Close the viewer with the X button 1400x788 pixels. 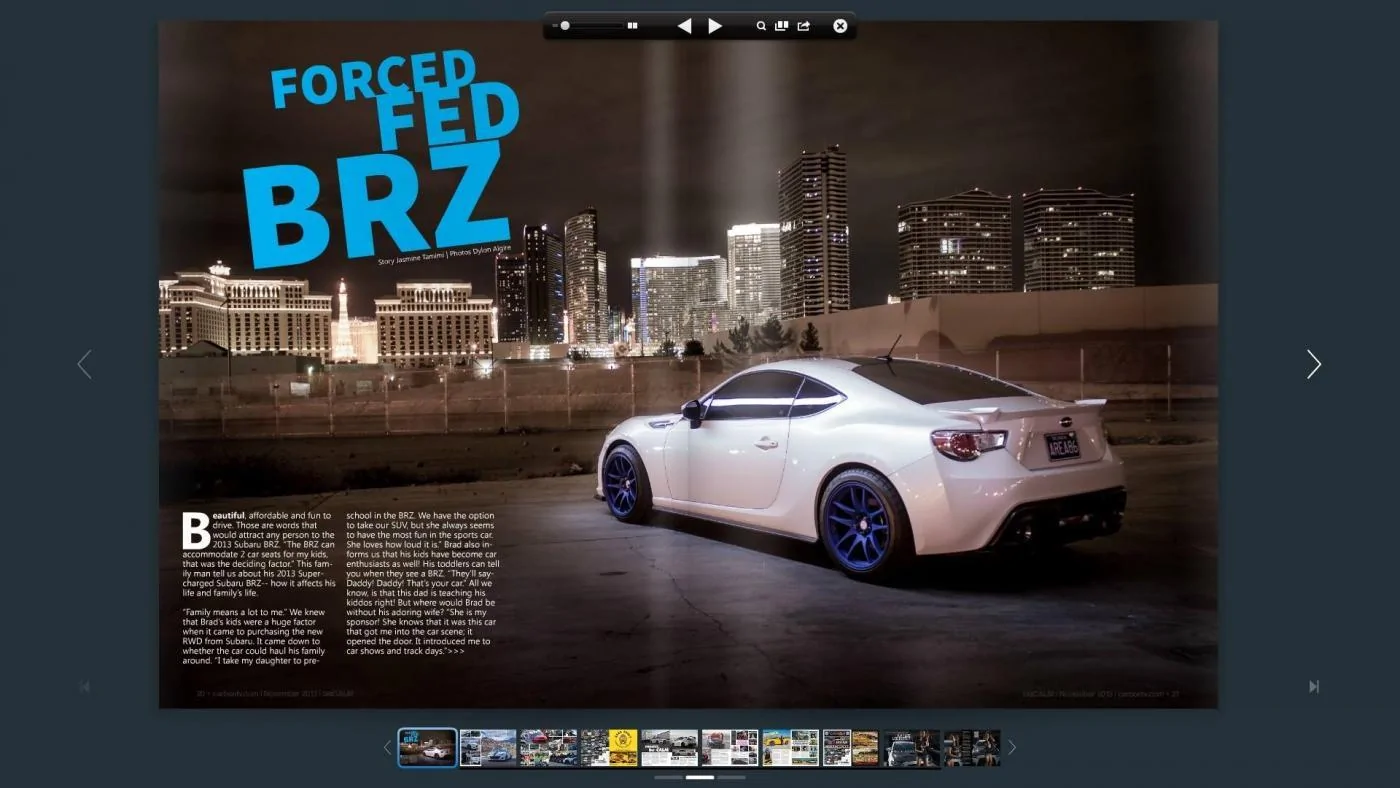840,26
